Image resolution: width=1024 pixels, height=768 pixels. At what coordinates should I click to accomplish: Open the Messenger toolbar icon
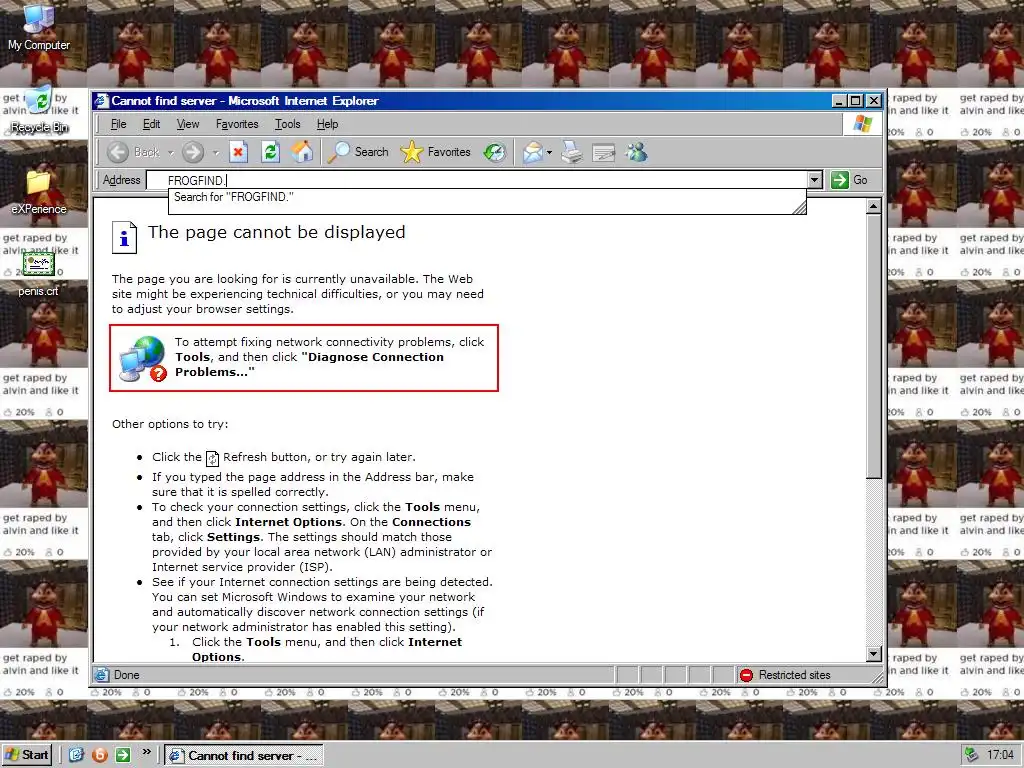[636, 152]
